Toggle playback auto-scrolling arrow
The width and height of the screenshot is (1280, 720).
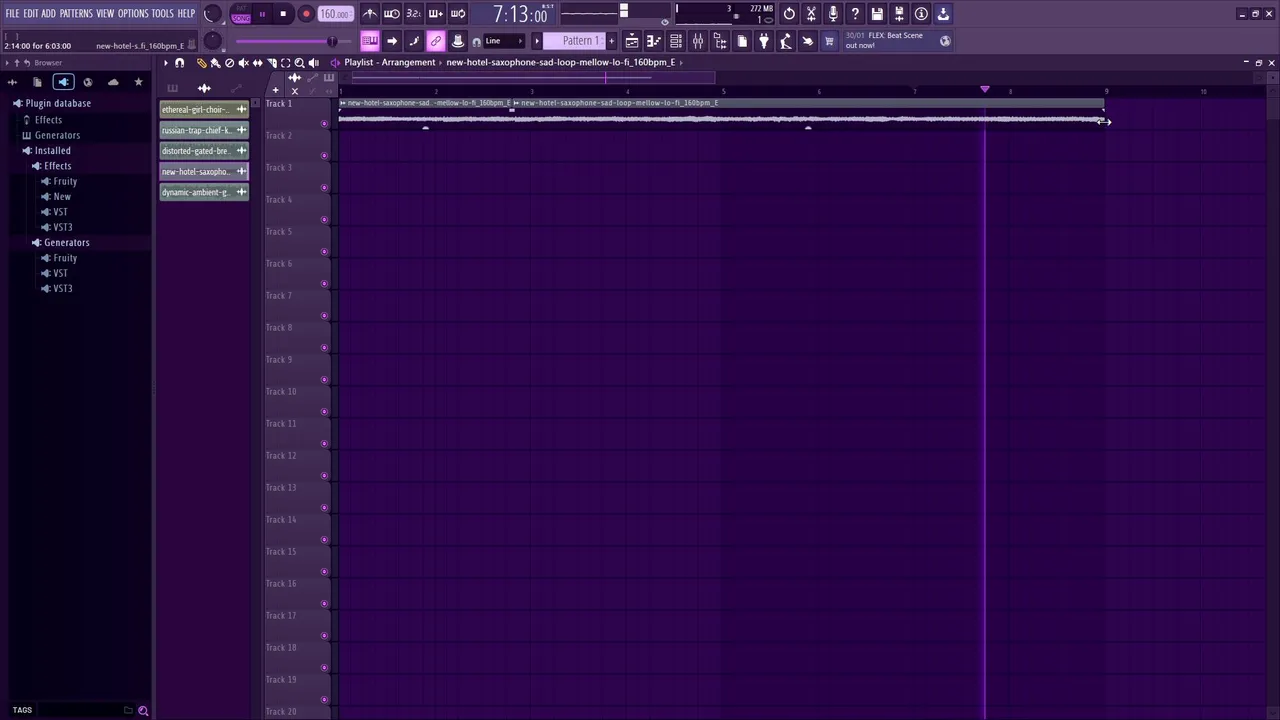392,41
